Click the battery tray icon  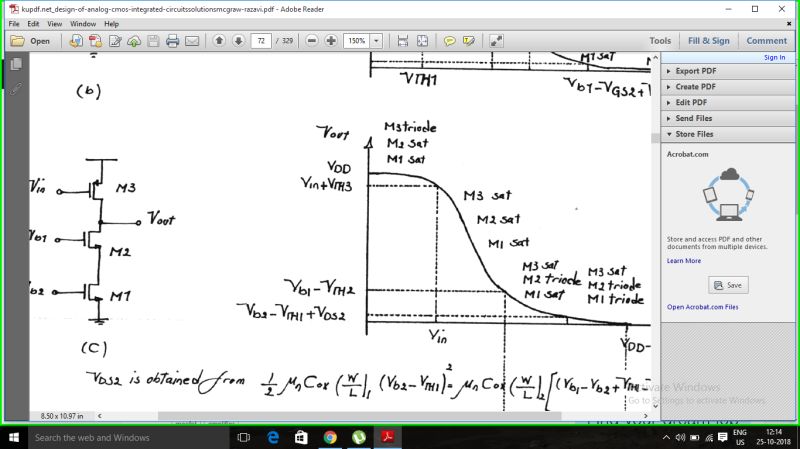(694, 437)
